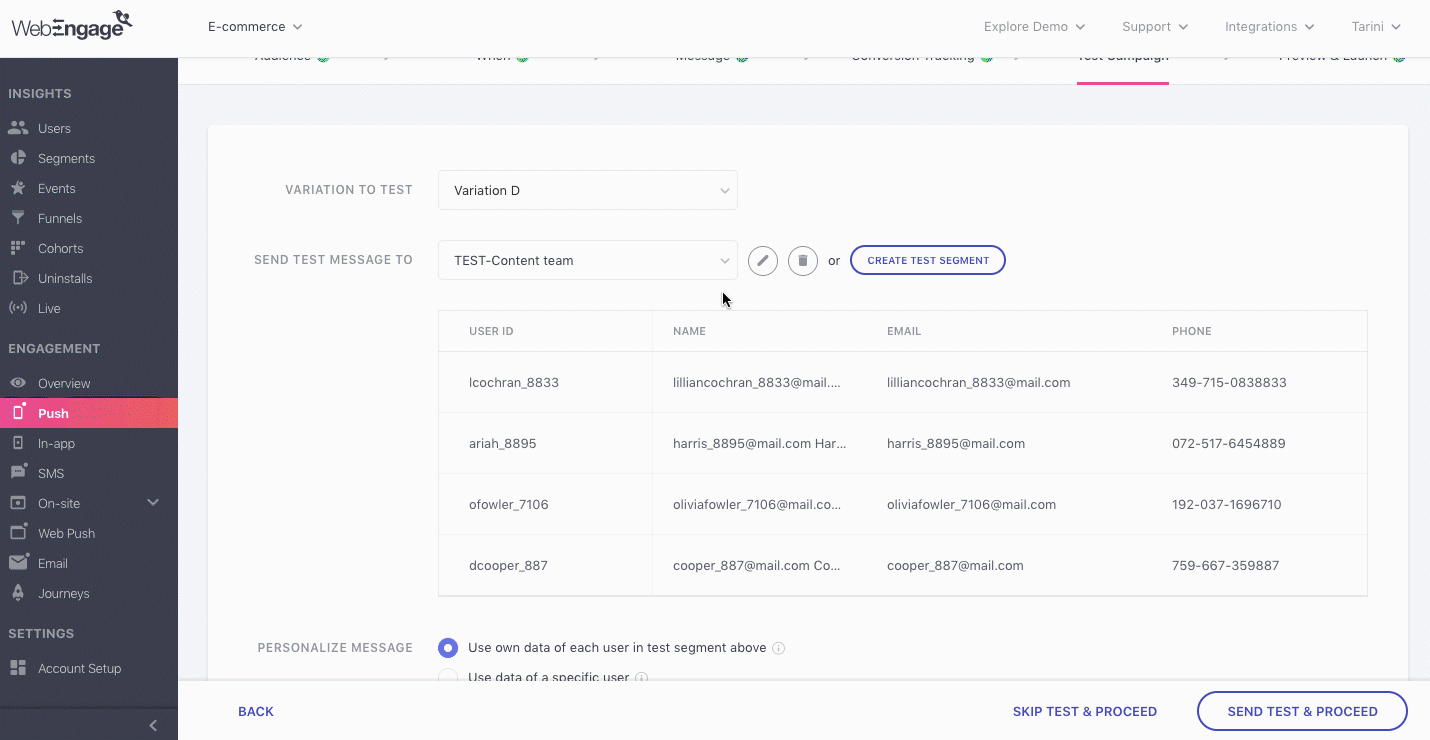Click the Events star icon
1430x740 pixels.
click(x=18, y=188)
